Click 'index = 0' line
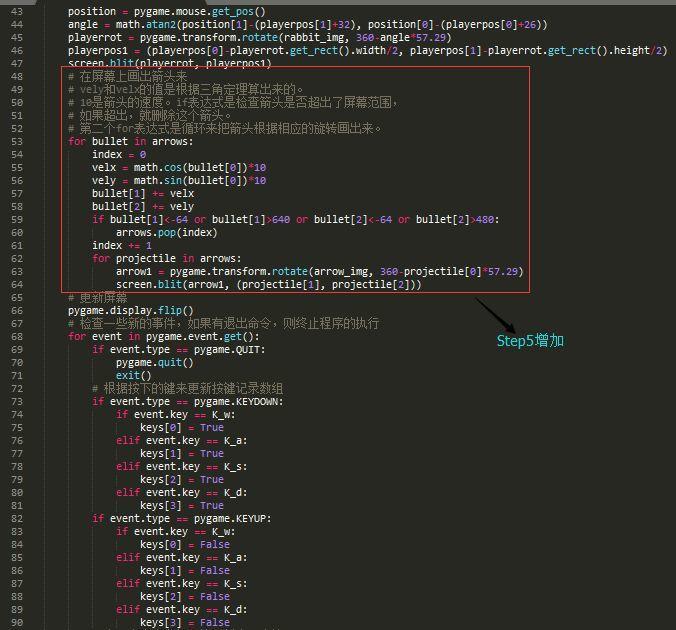 pos(119,155)
